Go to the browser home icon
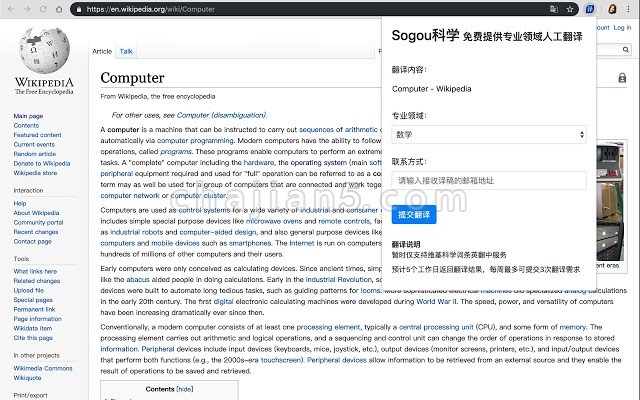The height and width of the screenshot is (400, 640). click(x=59, y=9)
